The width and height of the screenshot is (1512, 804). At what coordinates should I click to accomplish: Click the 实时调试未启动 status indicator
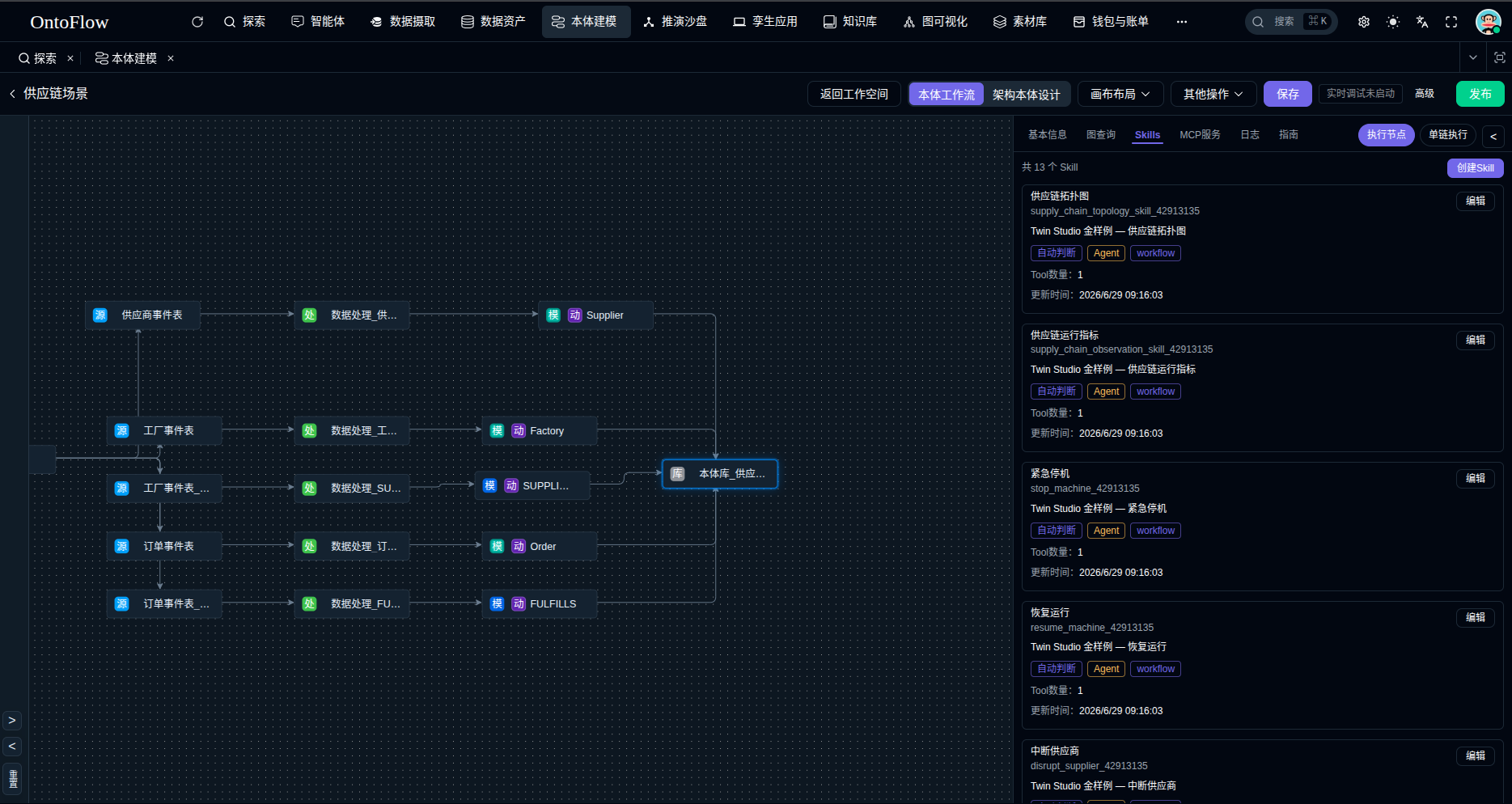point(1361,94)
